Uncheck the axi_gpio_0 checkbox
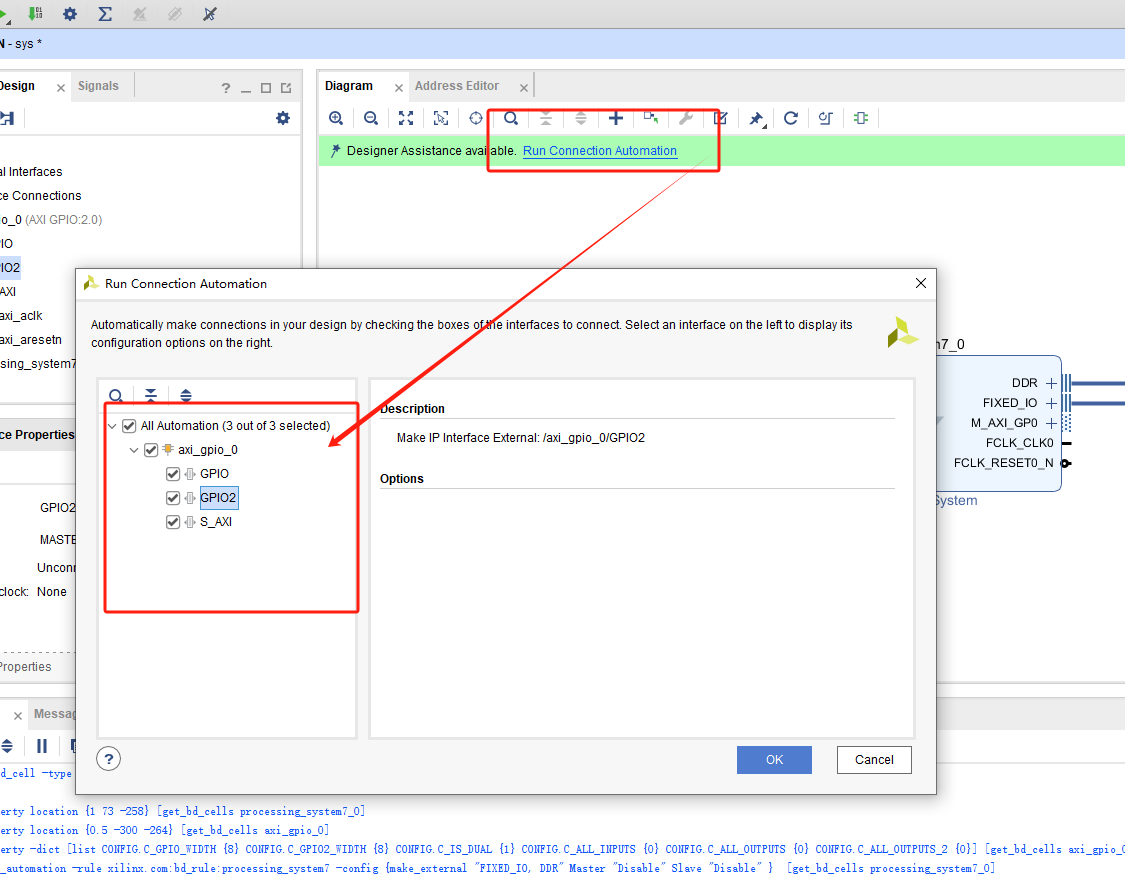This screenshot has height=877, width=1125. click(x=151, y=450)
